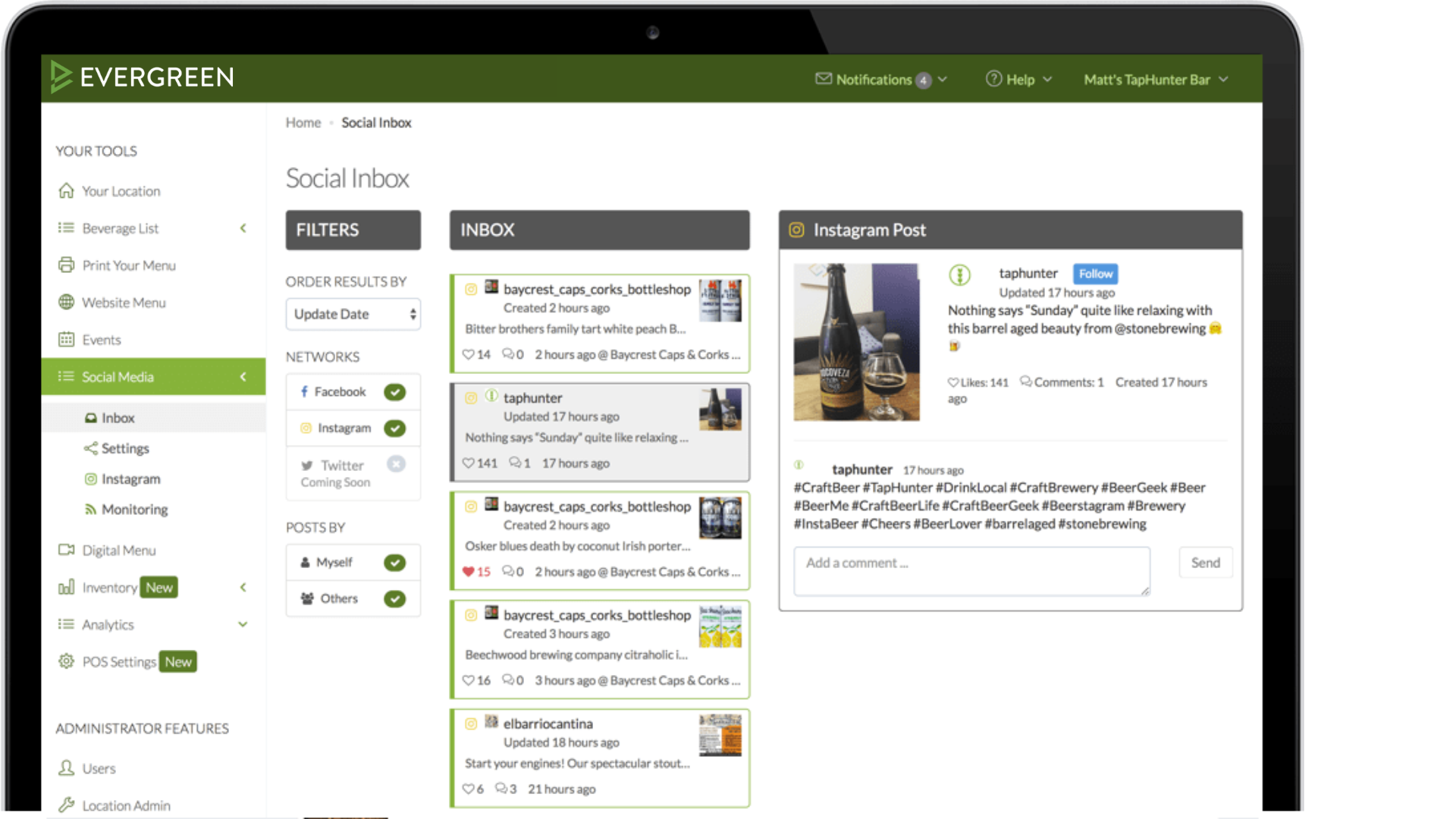Click the red heart on Osker blues post
The height and width of the screenshot is (819, 1456).
(x=468, y=572)
